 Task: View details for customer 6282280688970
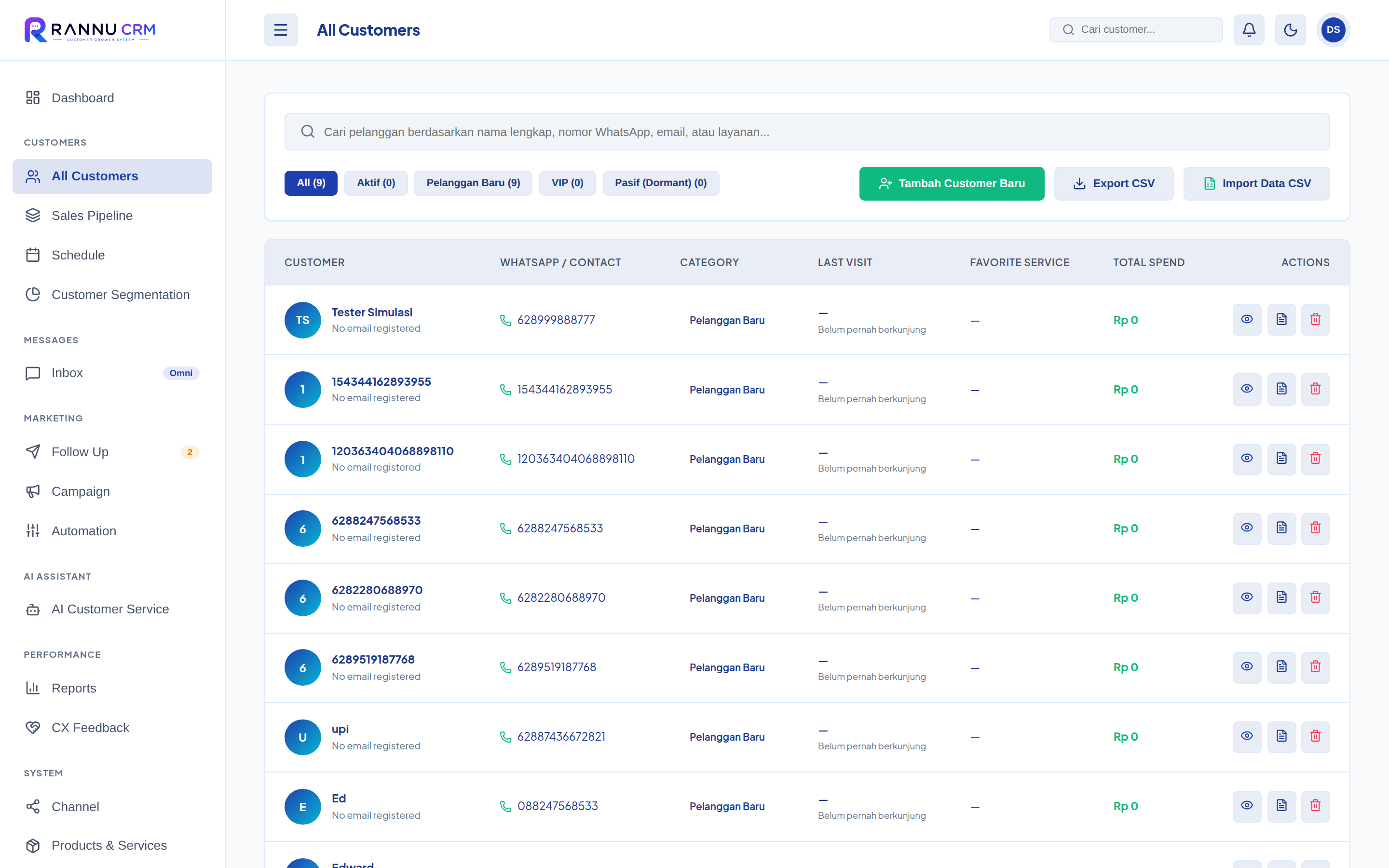1247,597
